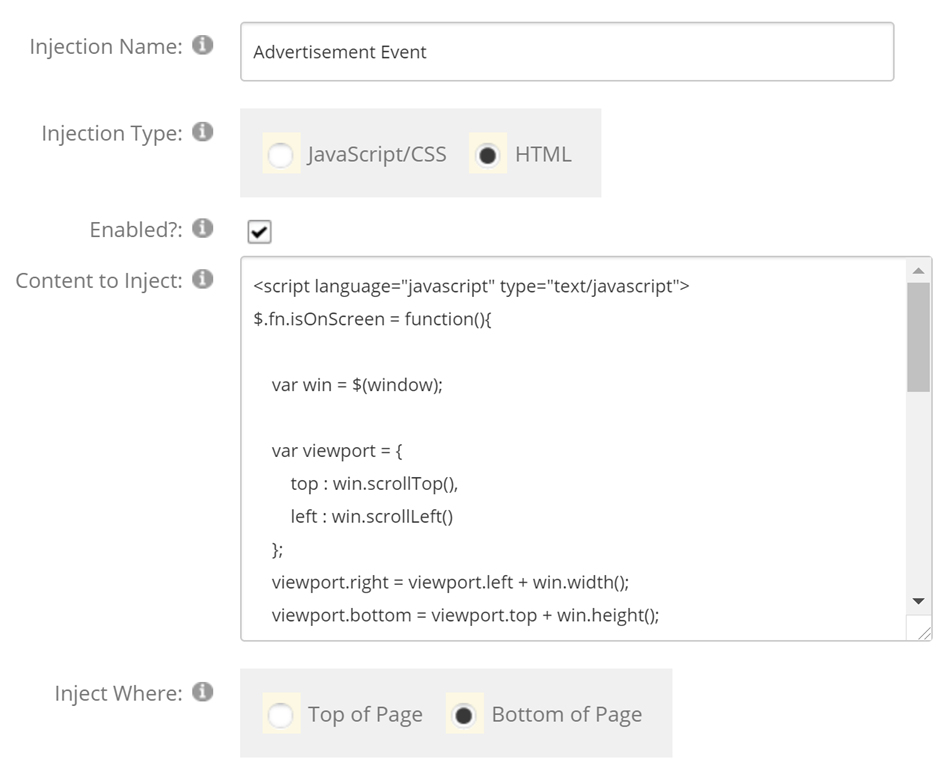
Task: Select the JavaScript/CSS injection type
Action: (x=281, y=155)
